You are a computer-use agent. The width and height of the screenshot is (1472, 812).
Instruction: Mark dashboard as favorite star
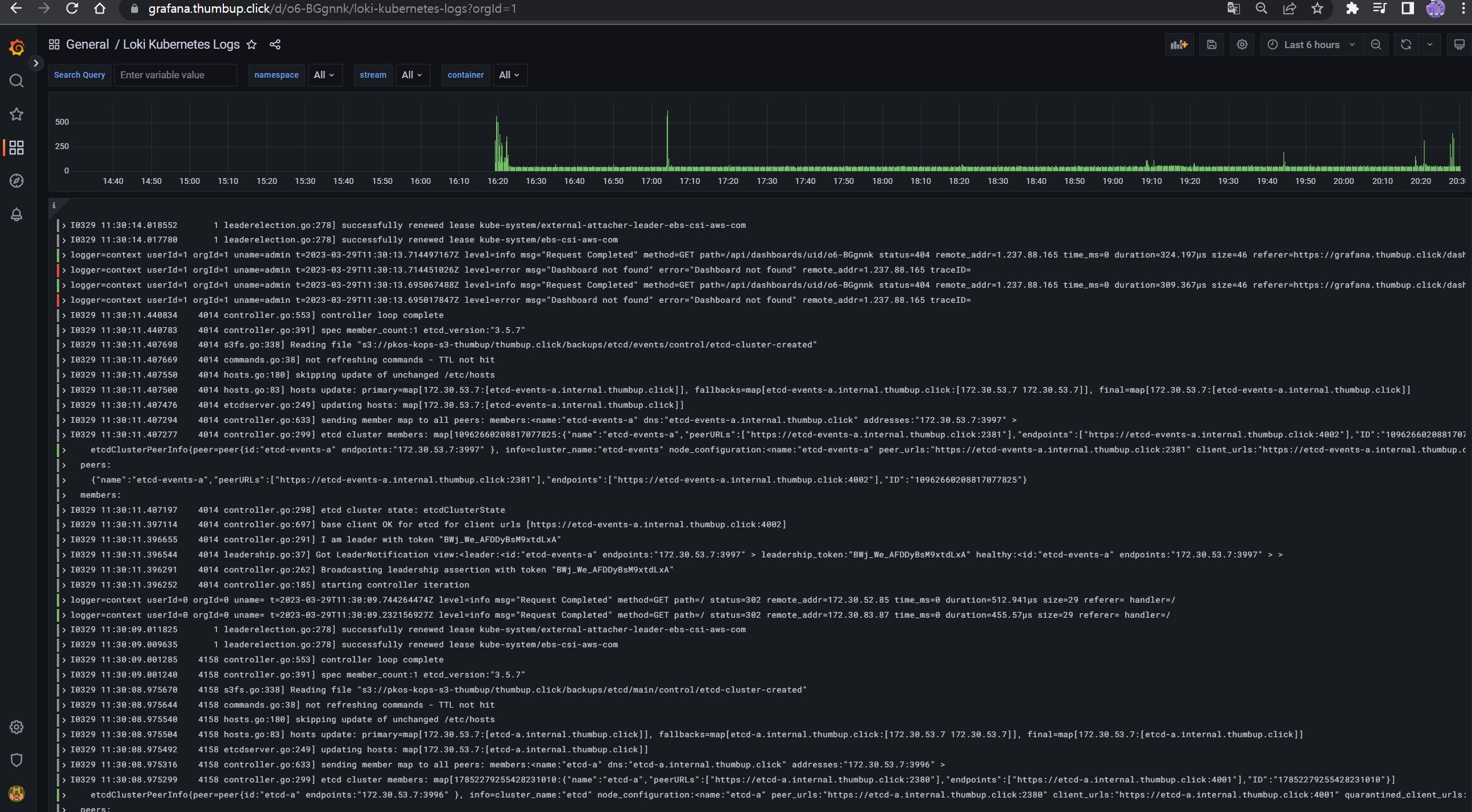(251, 45)
